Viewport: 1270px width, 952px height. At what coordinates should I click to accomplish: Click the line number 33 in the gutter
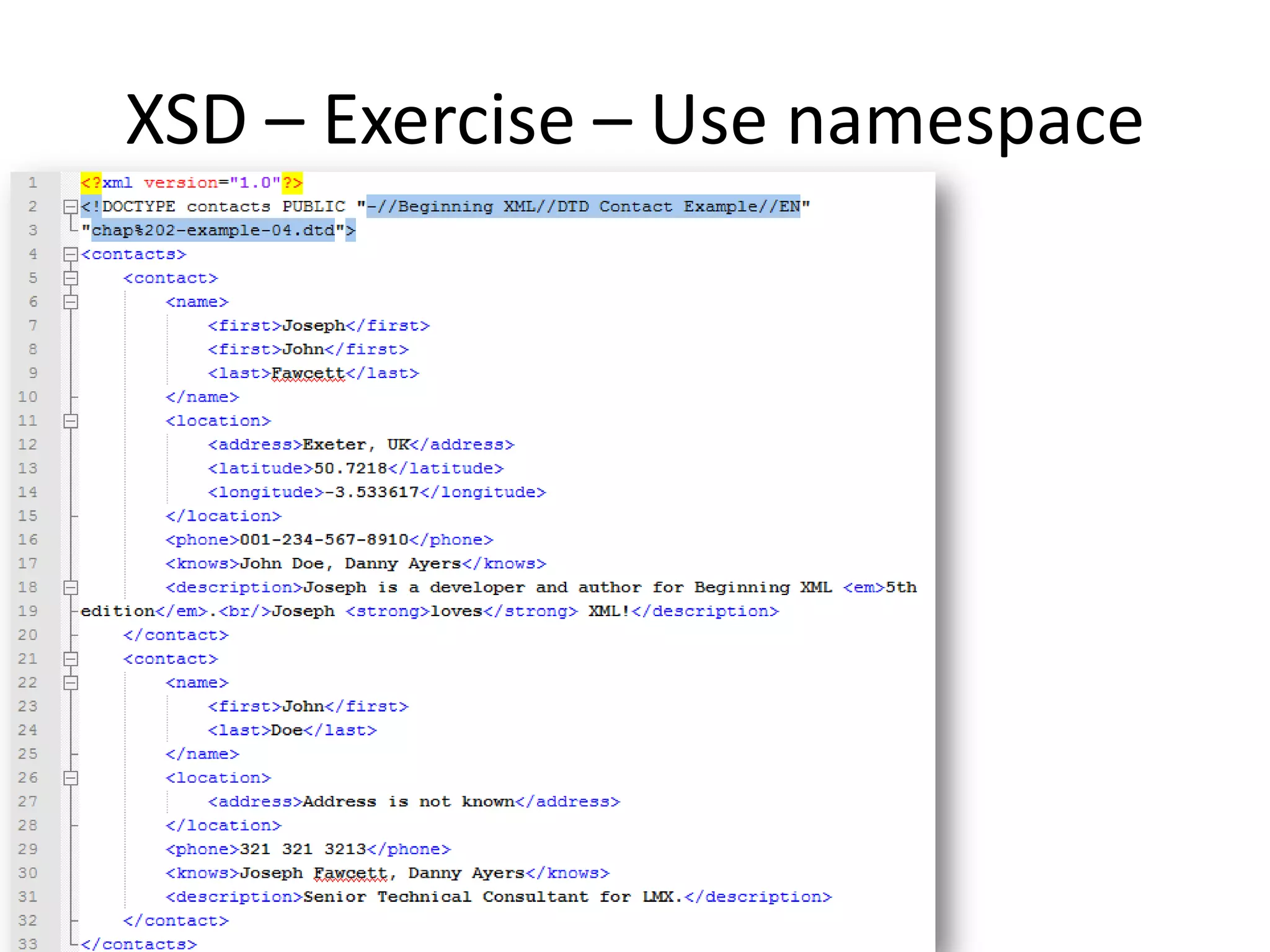point(28,944)
